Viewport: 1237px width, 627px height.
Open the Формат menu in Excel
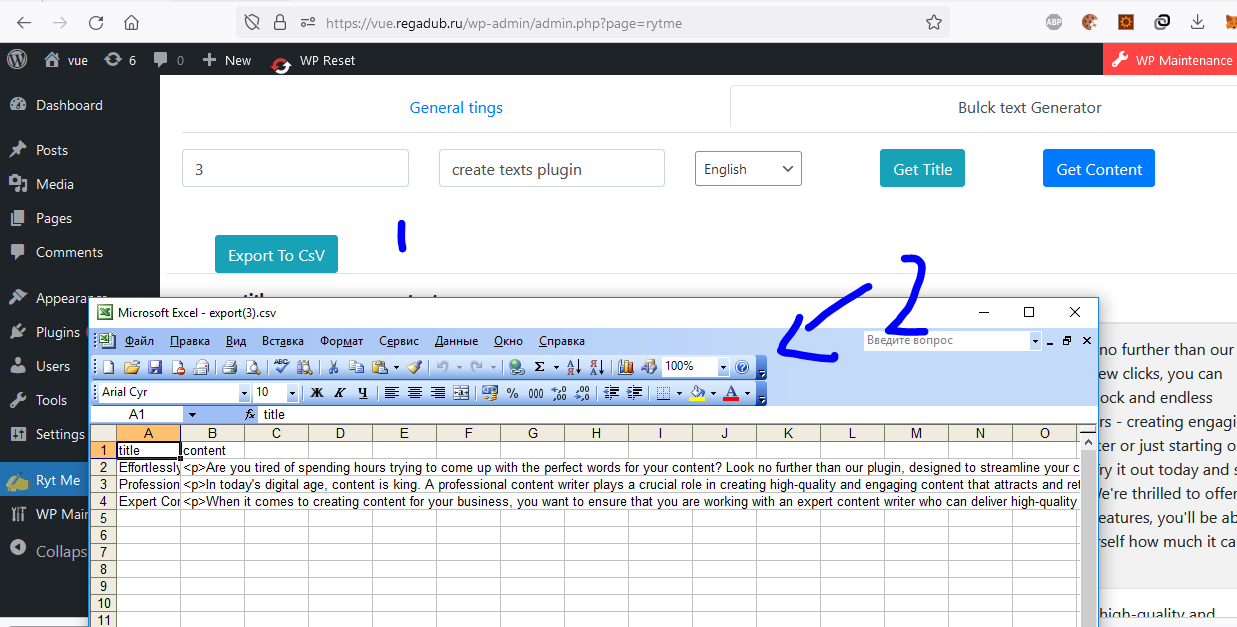click(x=341, y=341)
